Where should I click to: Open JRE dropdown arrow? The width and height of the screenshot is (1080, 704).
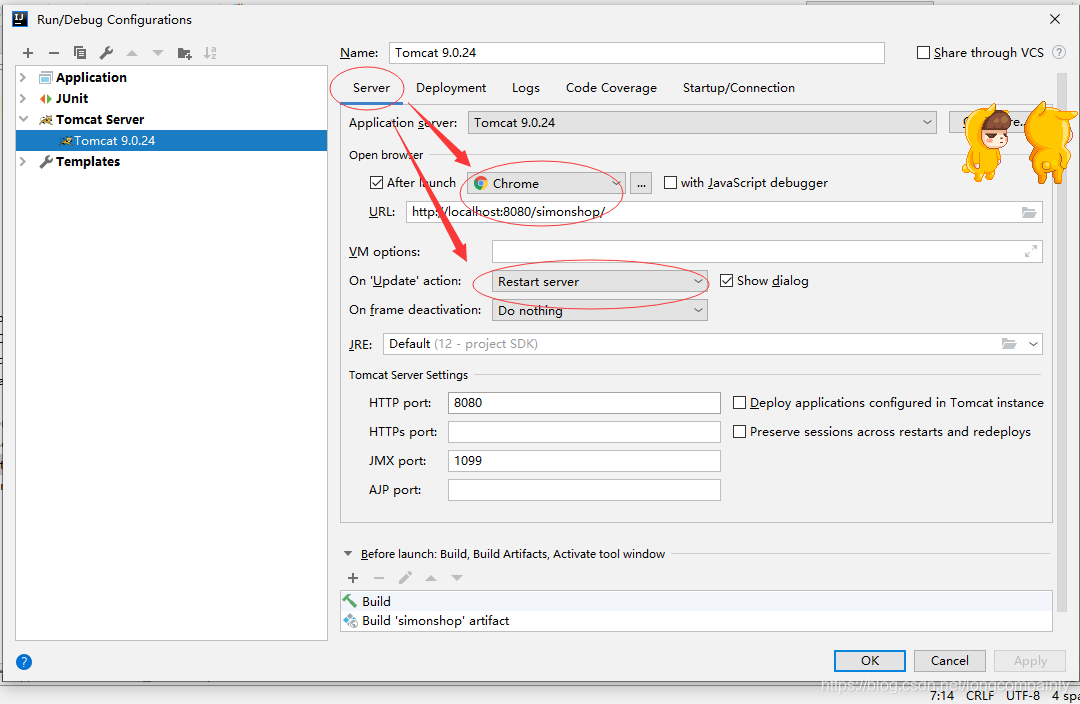click(x=1033, y=344)
